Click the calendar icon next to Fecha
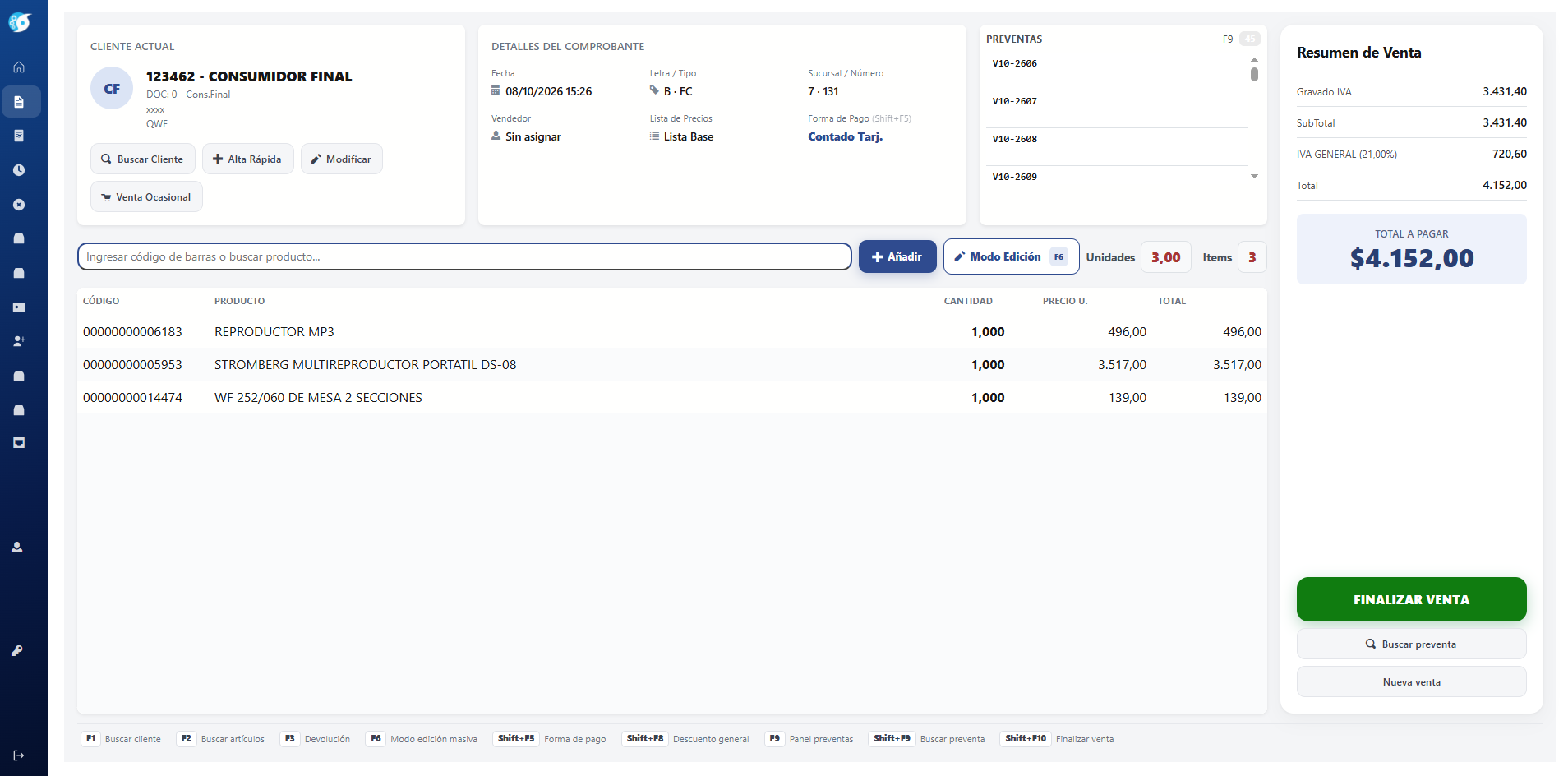Screen dimensions: 1568x776 pos(496,90)
